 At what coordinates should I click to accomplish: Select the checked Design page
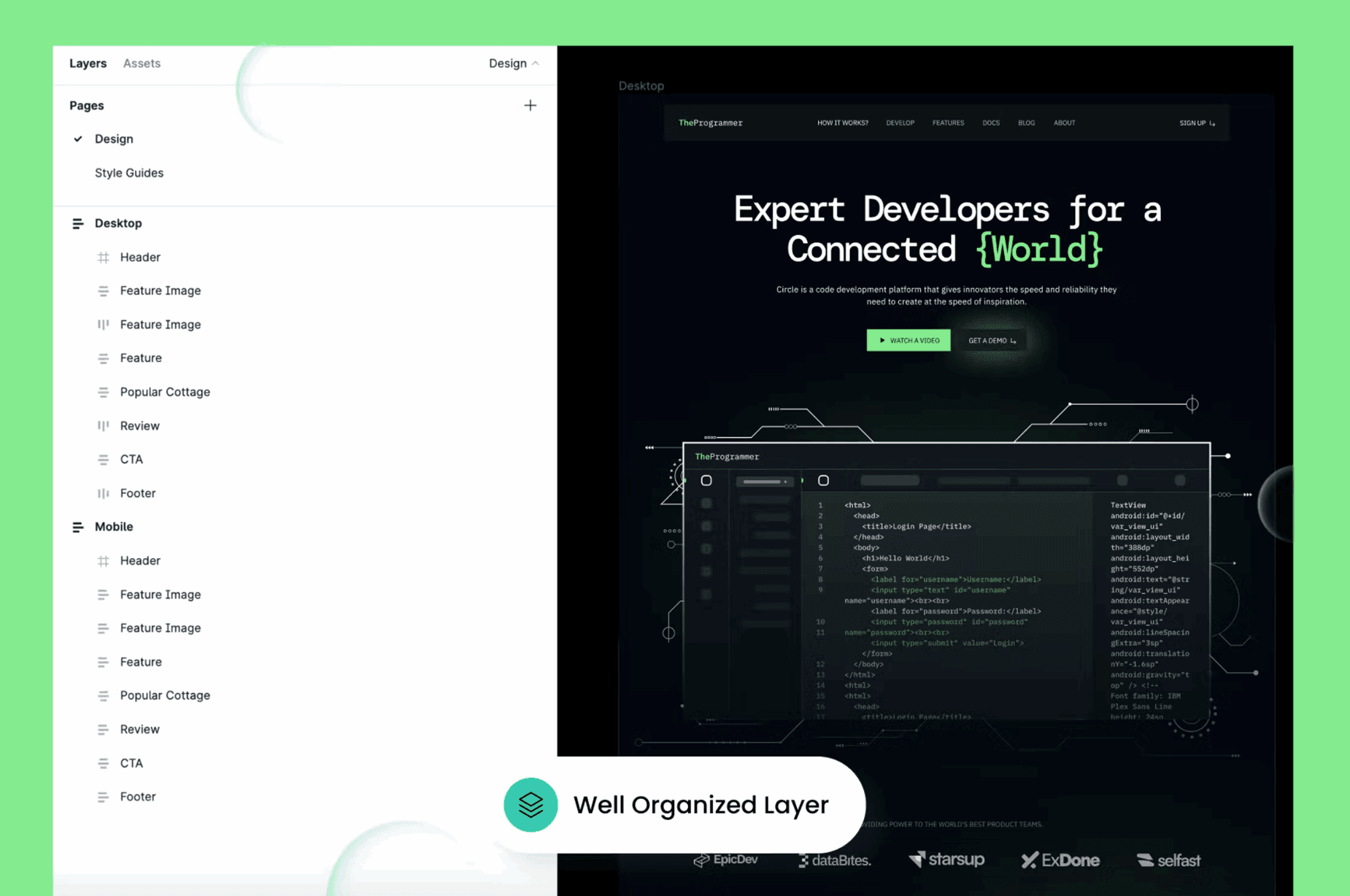point(114,139)
